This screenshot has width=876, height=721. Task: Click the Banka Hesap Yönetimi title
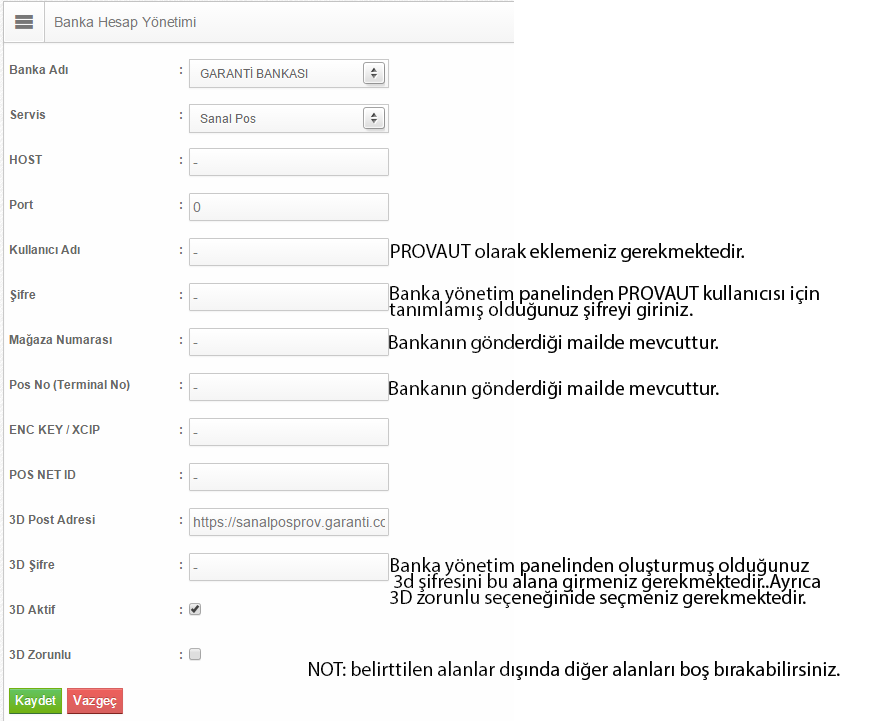125,22
